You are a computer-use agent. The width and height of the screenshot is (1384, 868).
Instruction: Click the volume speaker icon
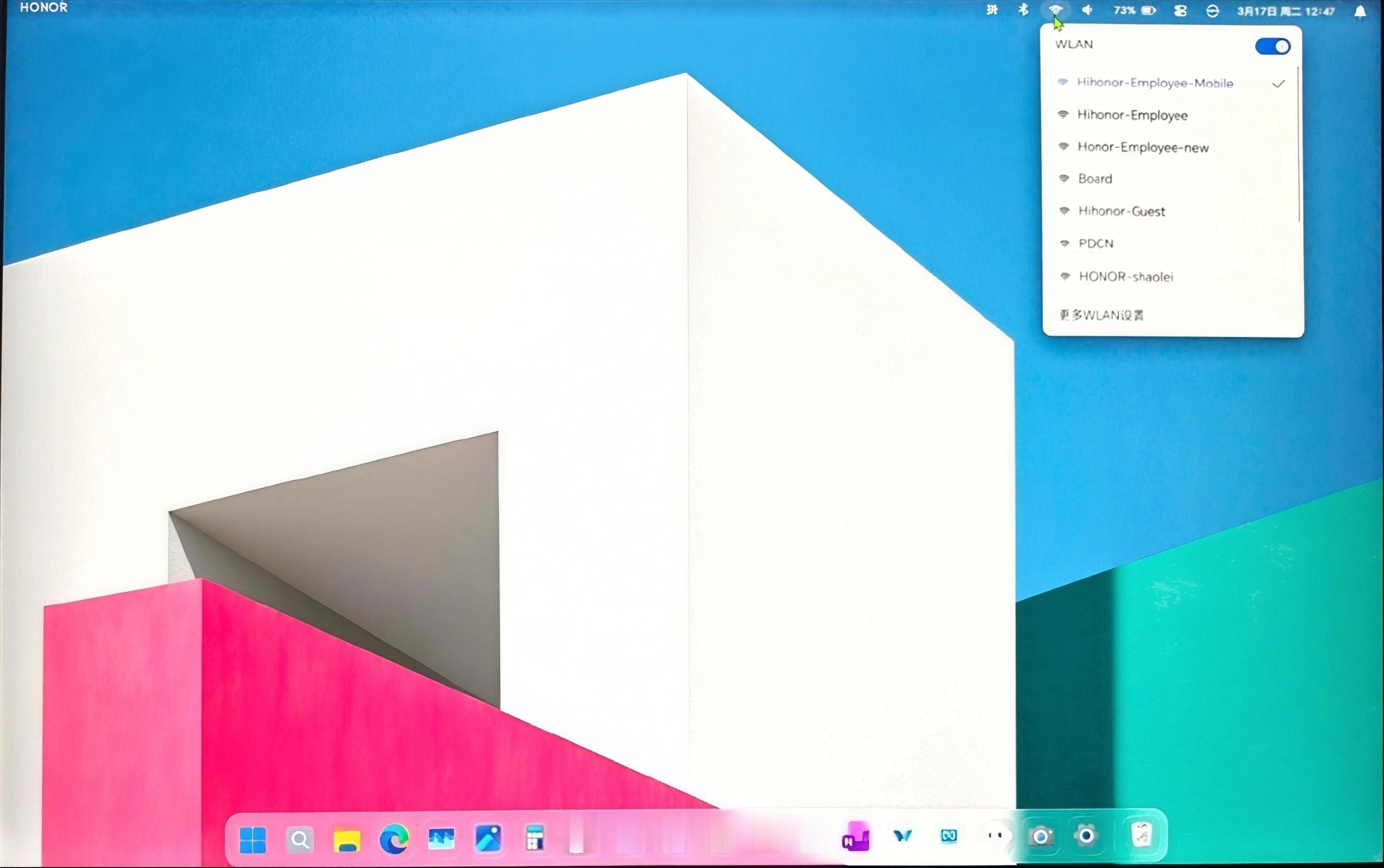1086,10
